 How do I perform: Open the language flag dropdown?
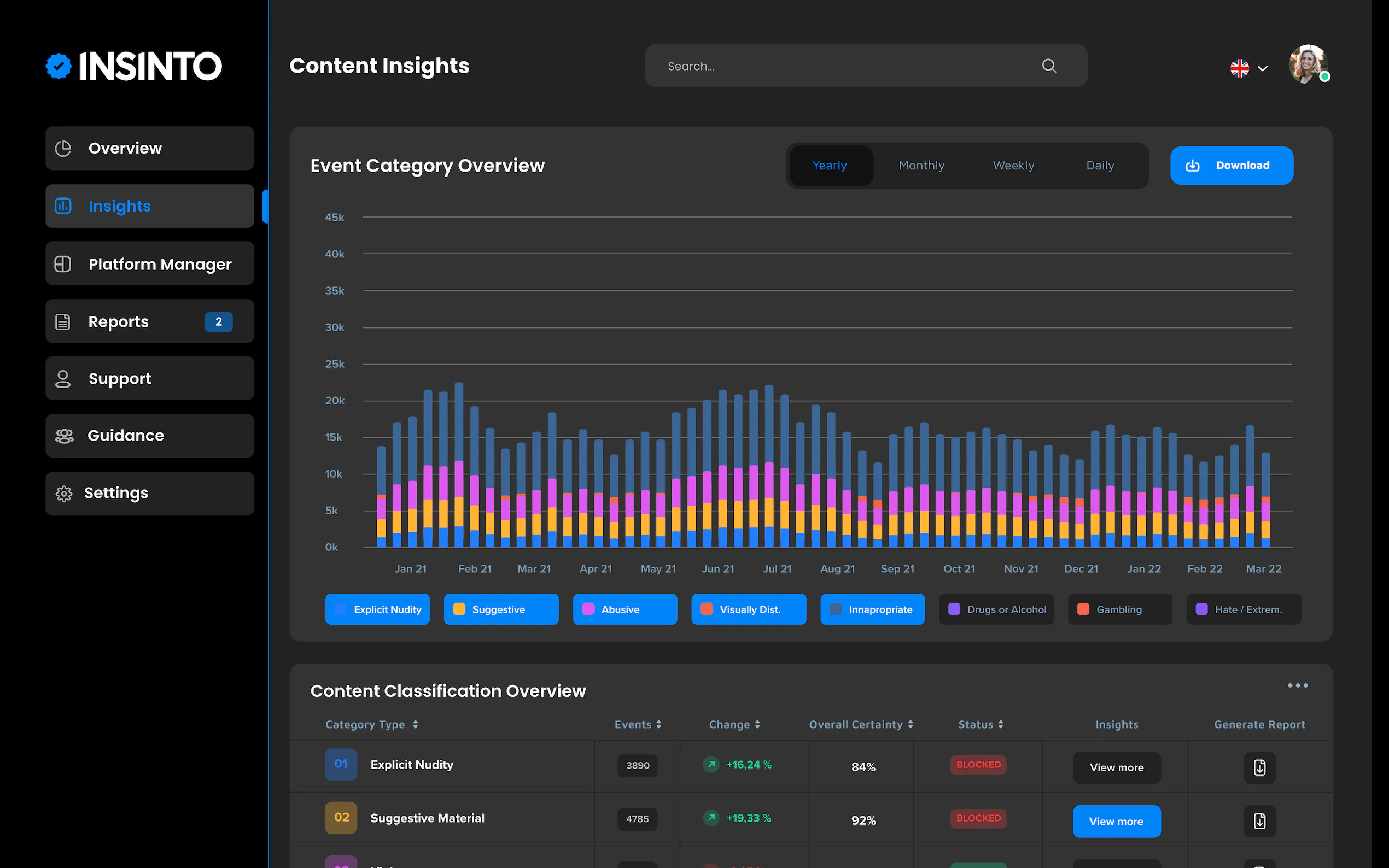click(x=1249, y=68)
